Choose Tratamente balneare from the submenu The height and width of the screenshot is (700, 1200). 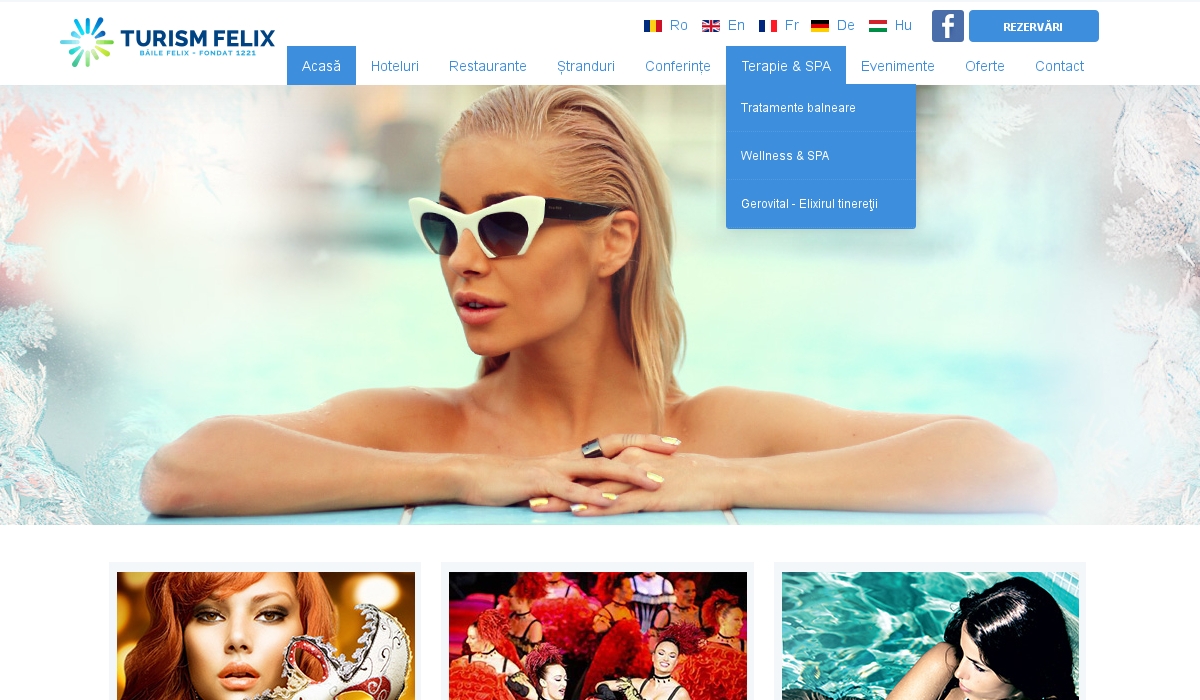821,108
